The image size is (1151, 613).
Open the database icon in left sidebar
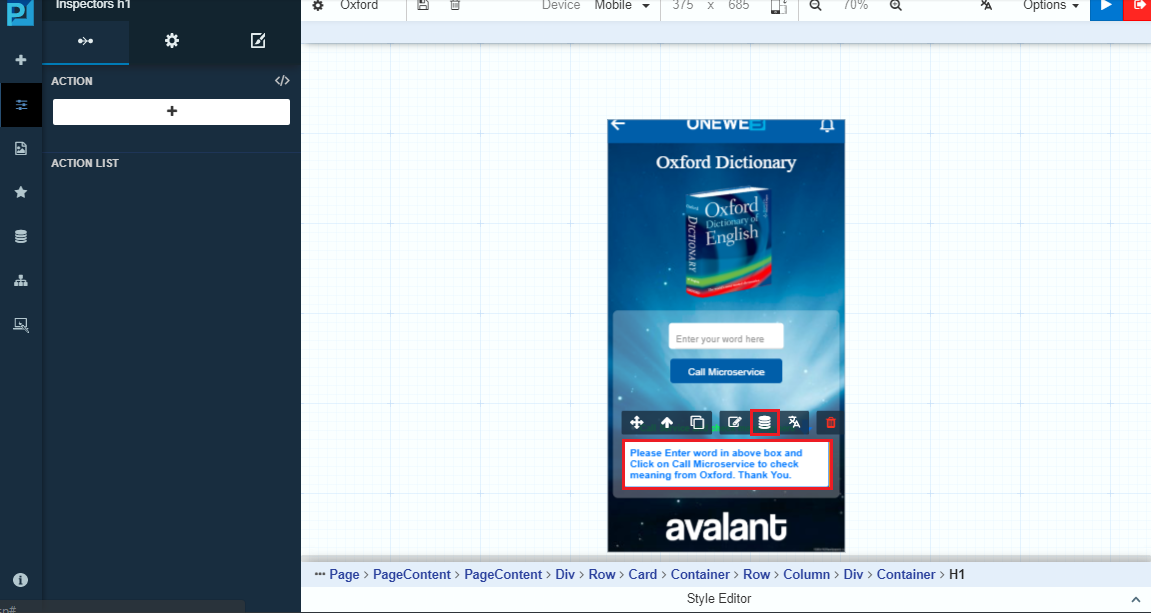point(21,236)
